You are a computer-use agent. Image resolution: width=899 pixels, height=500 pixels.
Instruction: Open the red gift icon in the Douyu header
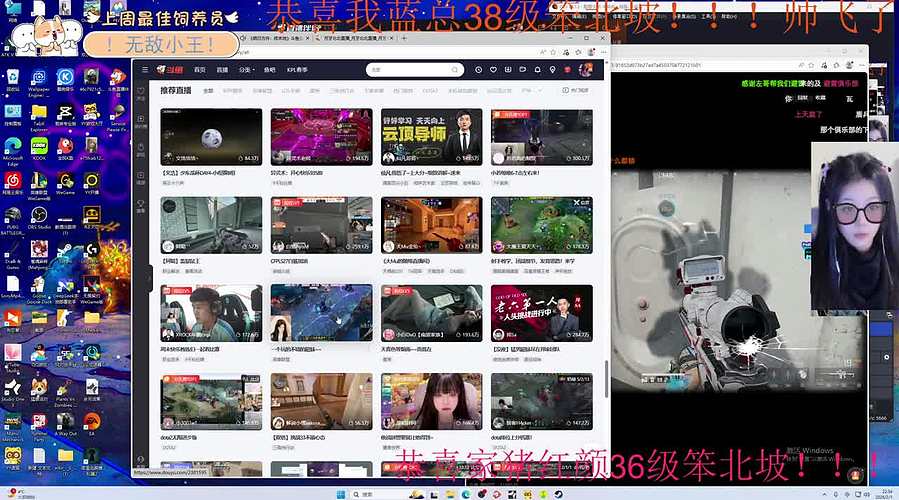[x=568, y=69]
